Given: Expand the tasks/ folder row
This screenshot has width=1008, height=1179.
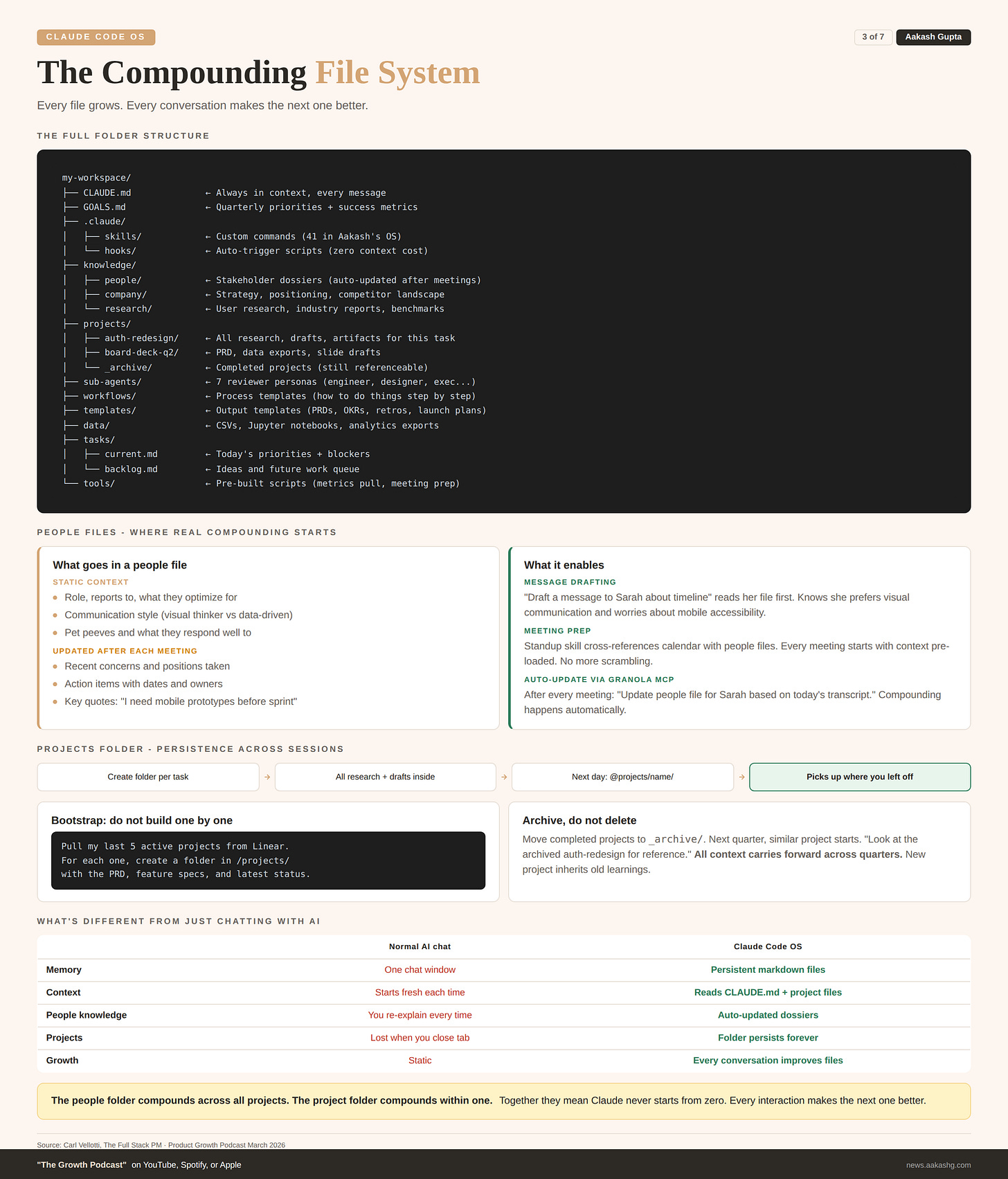Looking at the screenshot, I should point(99,440).
